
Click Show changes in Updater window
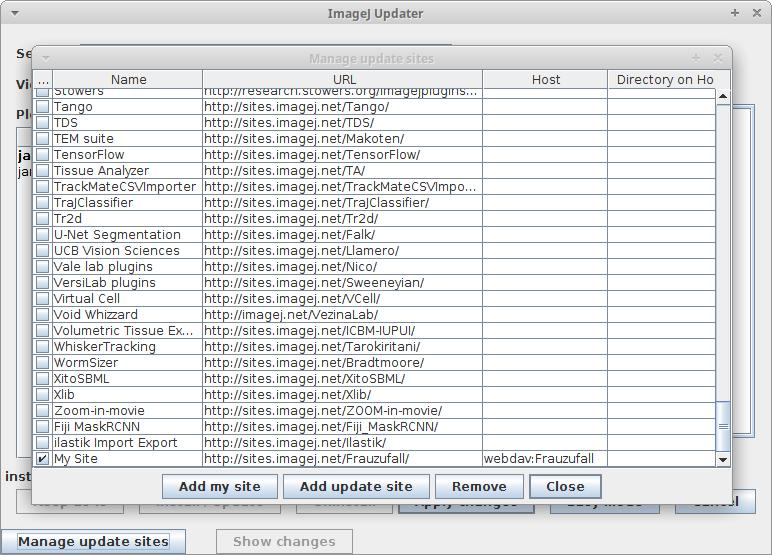284,541
